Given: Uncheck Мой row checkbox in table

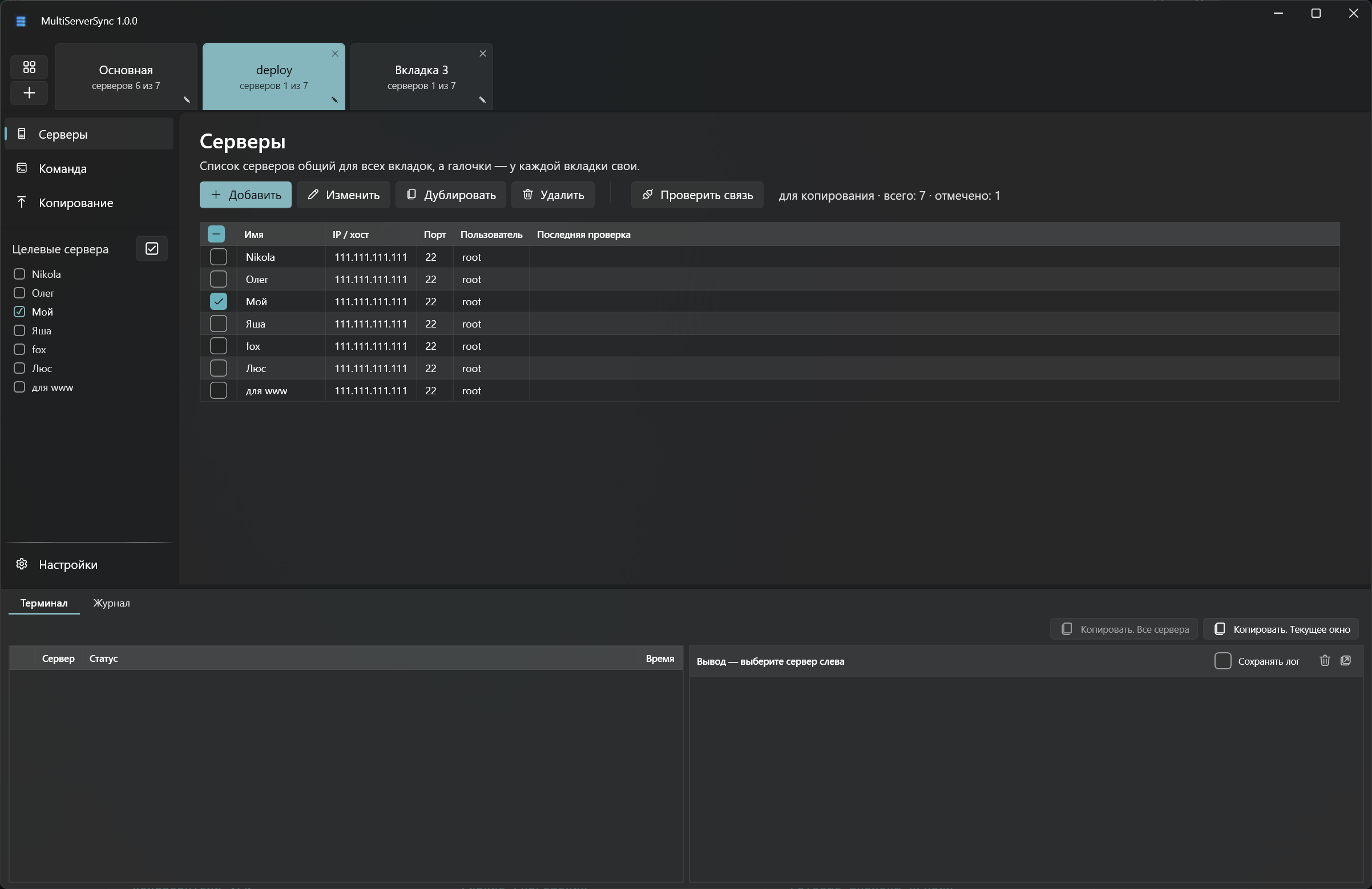Looking at the screenshot, I should point(219,301).
